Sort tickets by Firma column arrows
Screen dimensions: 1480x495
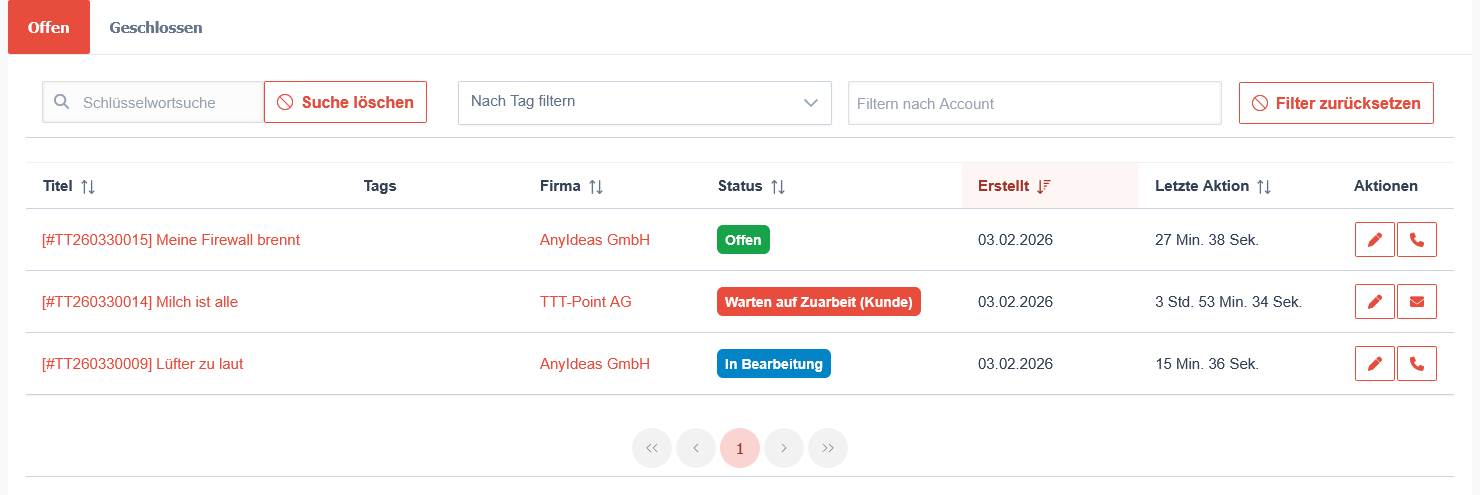coord(596,186)
